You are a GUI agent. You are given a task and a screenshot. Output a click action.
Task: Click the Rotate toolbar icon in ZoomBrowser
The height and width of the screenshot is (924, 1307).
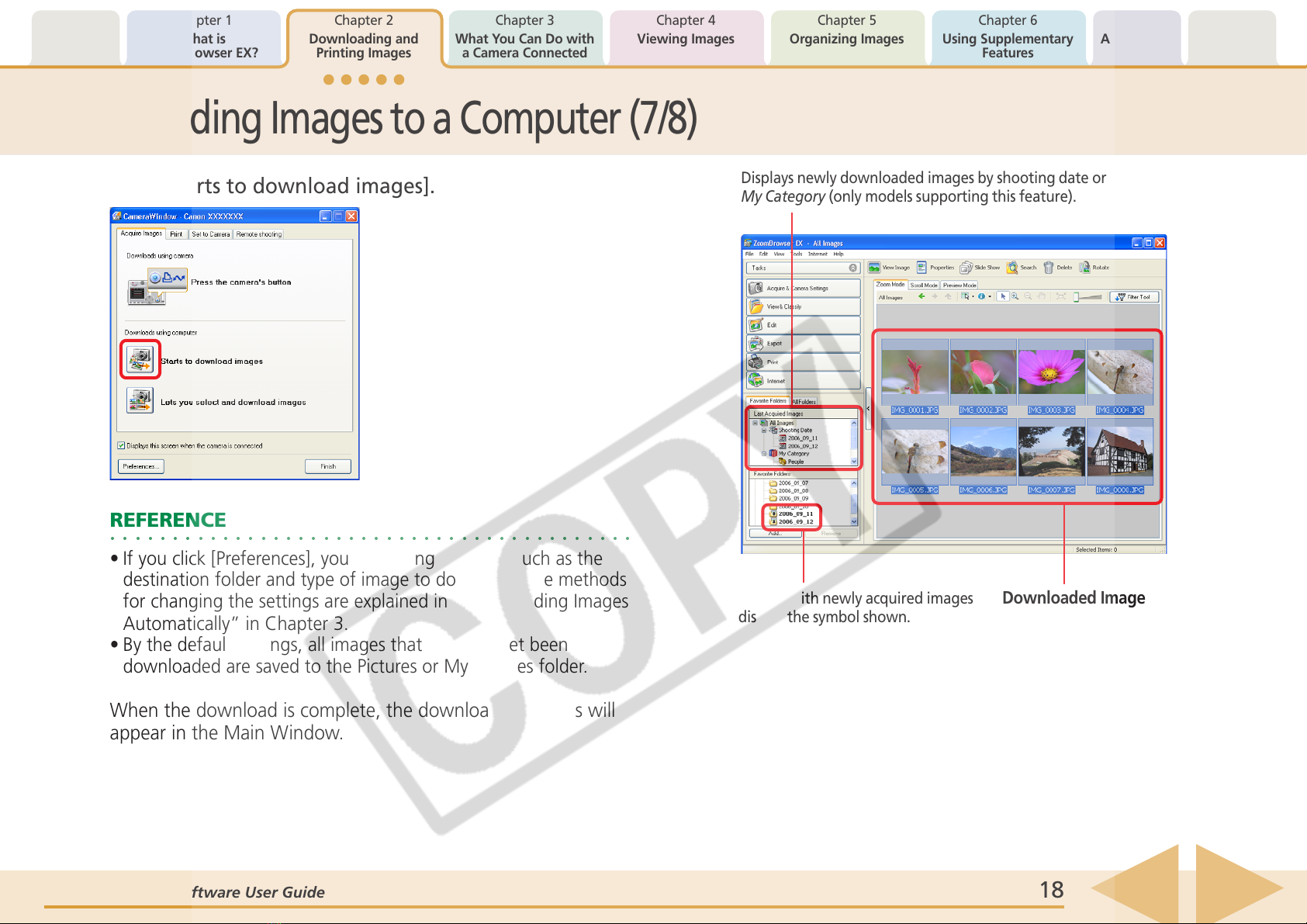click(1084, 268)
